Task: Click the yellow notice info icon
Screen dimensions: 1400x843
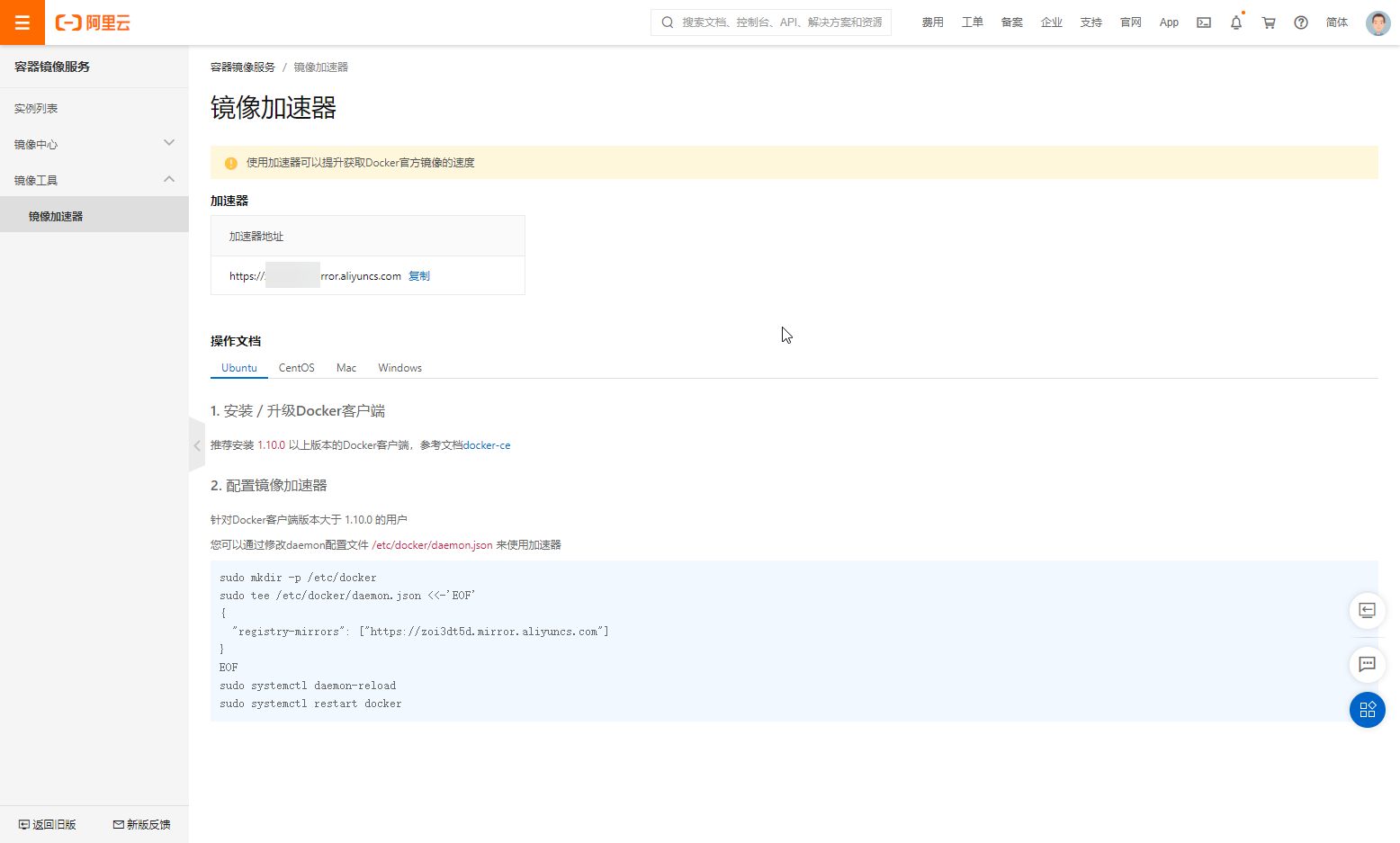Action: click(230, 163)
